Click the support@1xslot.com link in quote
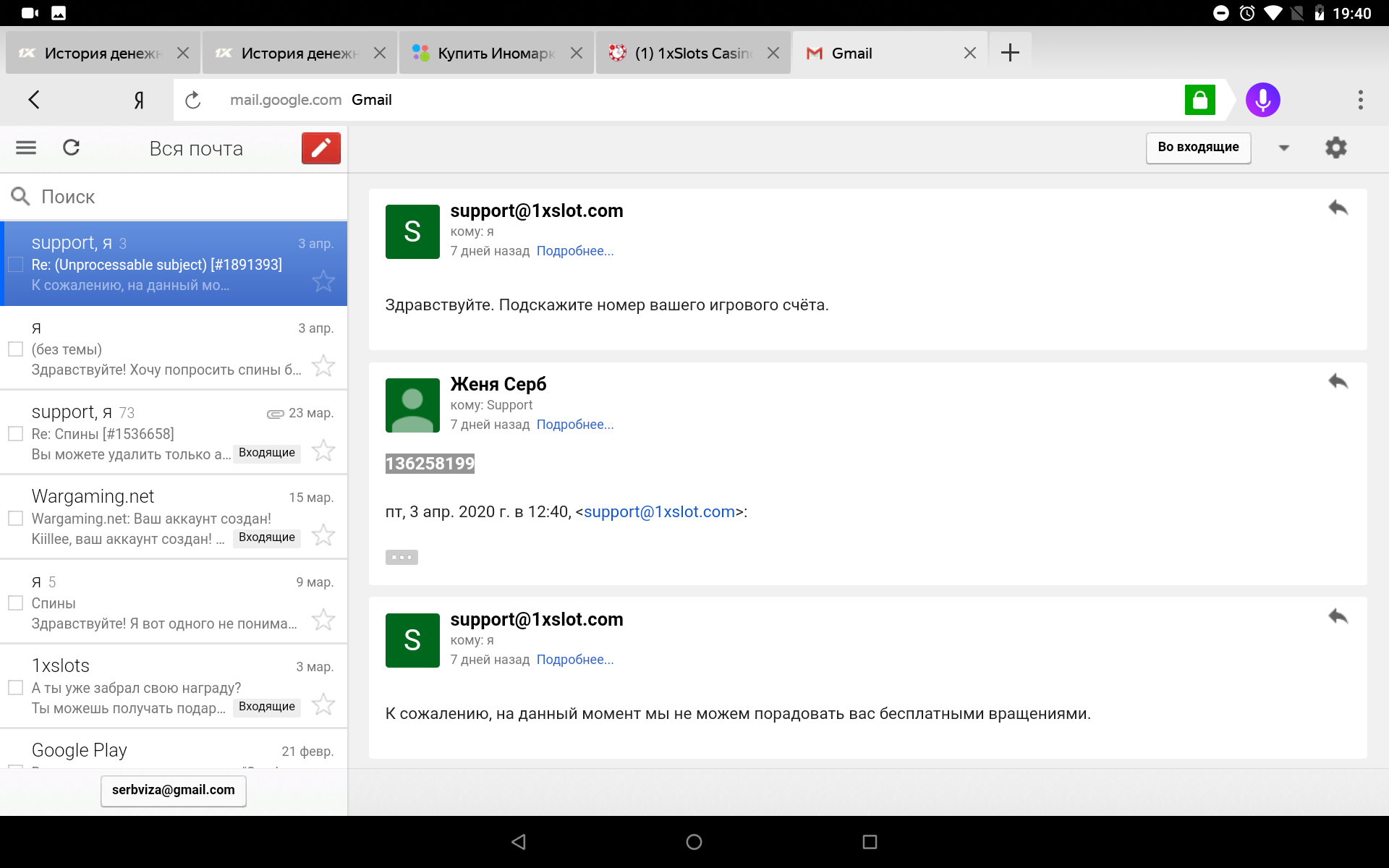 point(659,512)
